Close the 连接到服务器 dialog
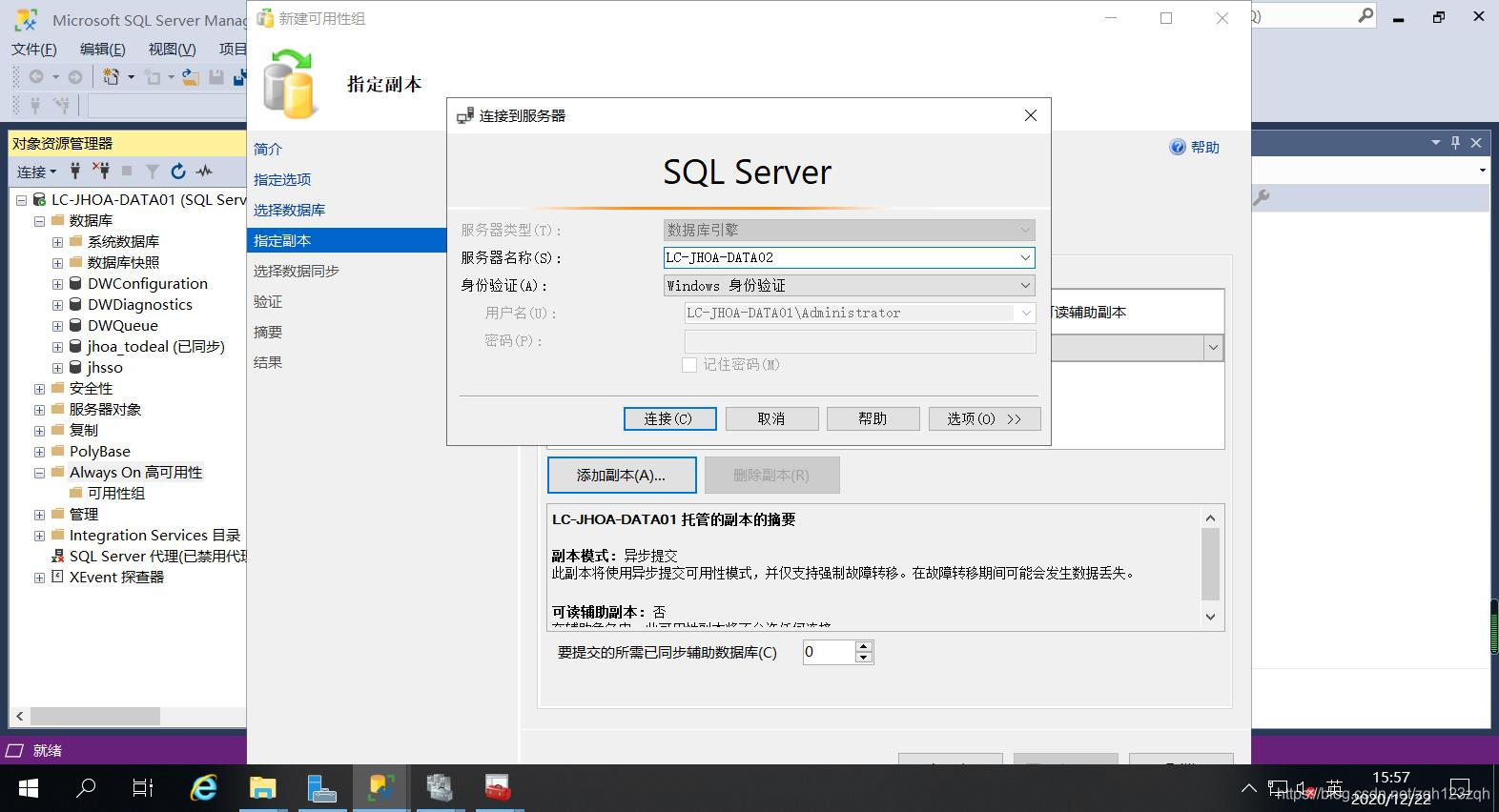 point(1030,115)
